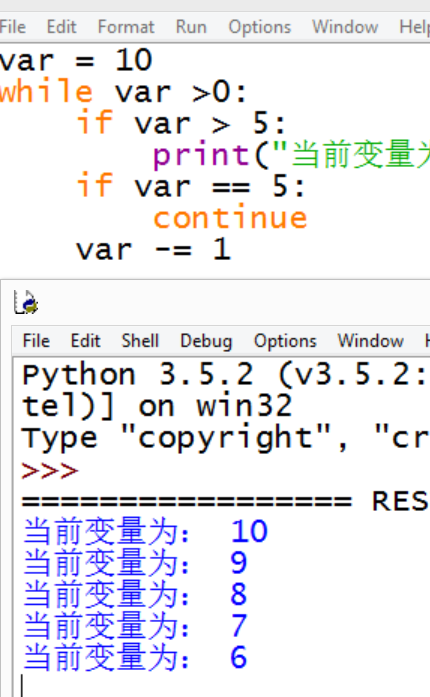Click the print statement in the editor
This screenshot has height=697, width=430.
pyautogui.click(x=291, y=155)
